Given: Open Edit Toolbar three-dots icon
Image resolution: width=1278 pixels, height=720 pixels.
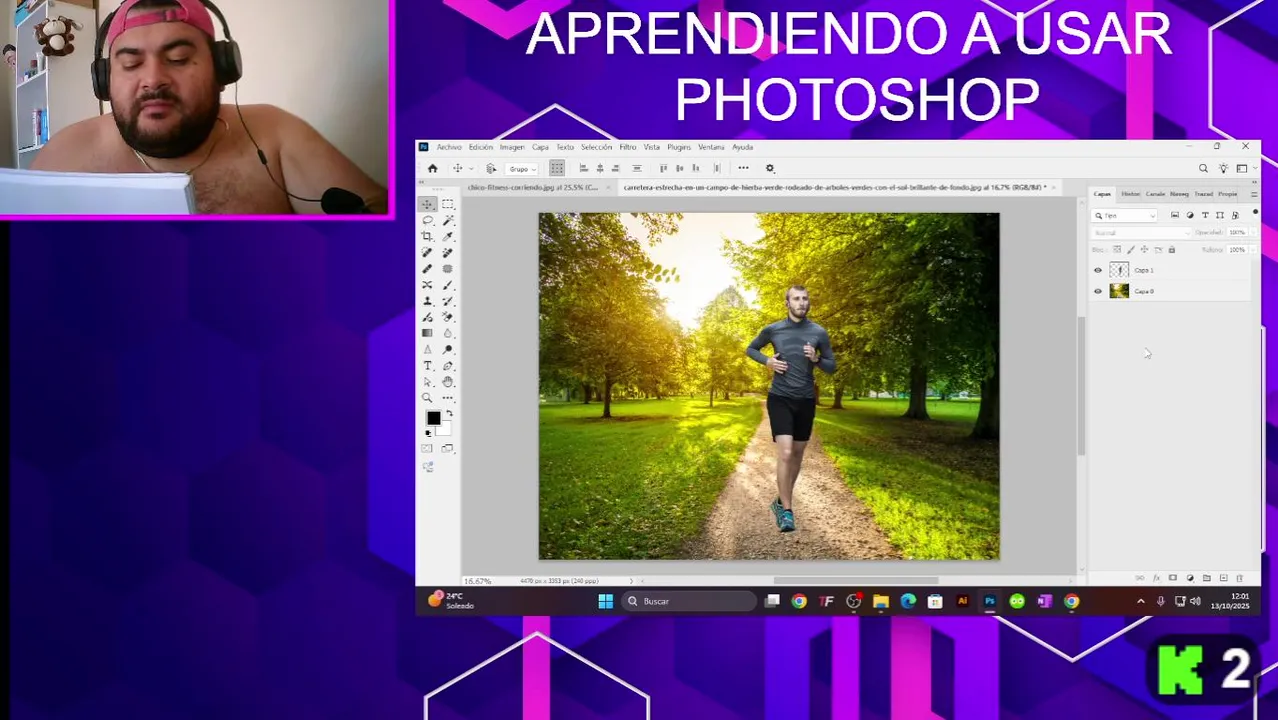Looking at the screenshot, I should click(448, 397).
